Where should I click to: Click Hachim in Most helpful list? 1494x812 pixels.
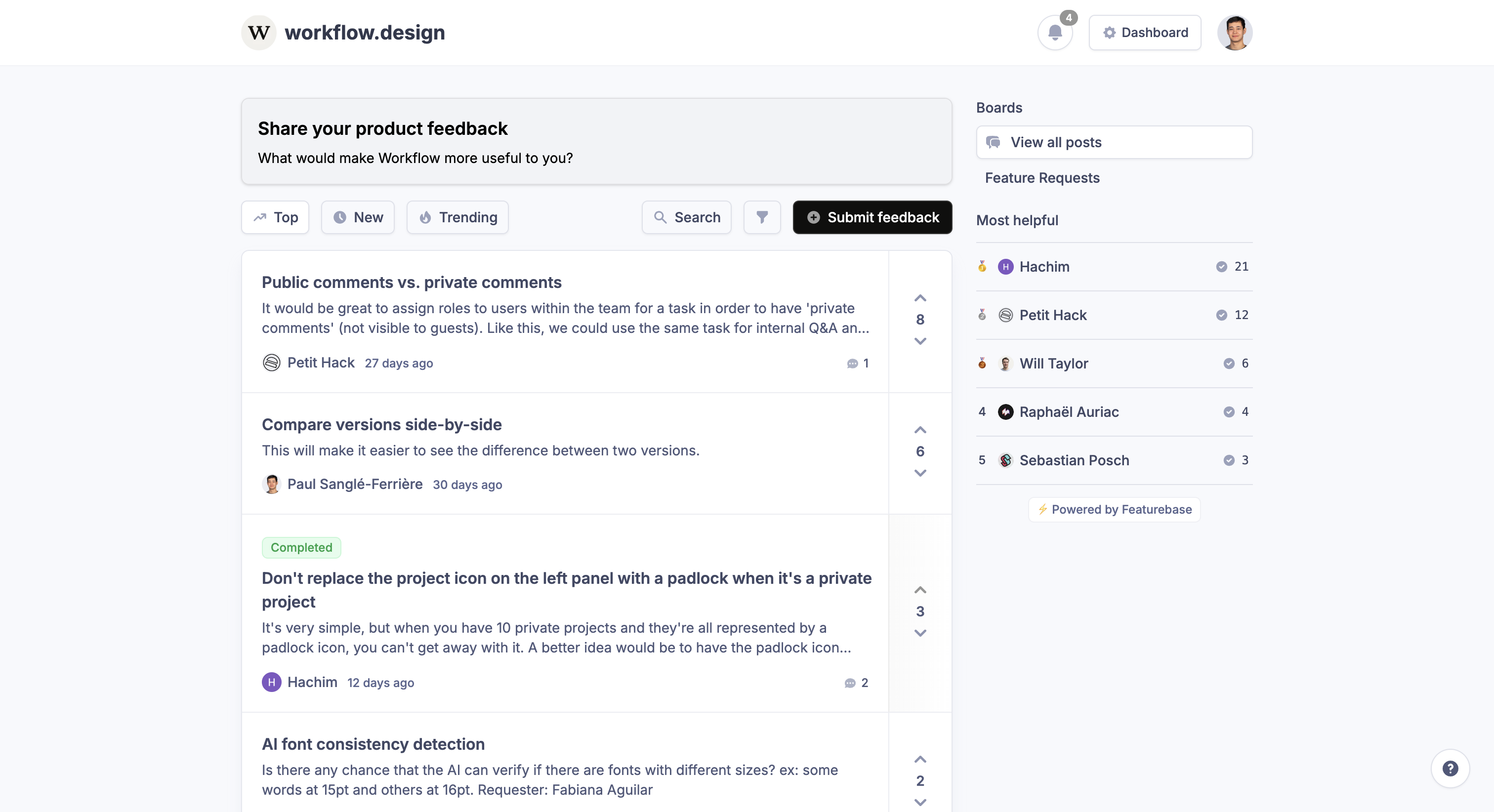click(1044, 266)
